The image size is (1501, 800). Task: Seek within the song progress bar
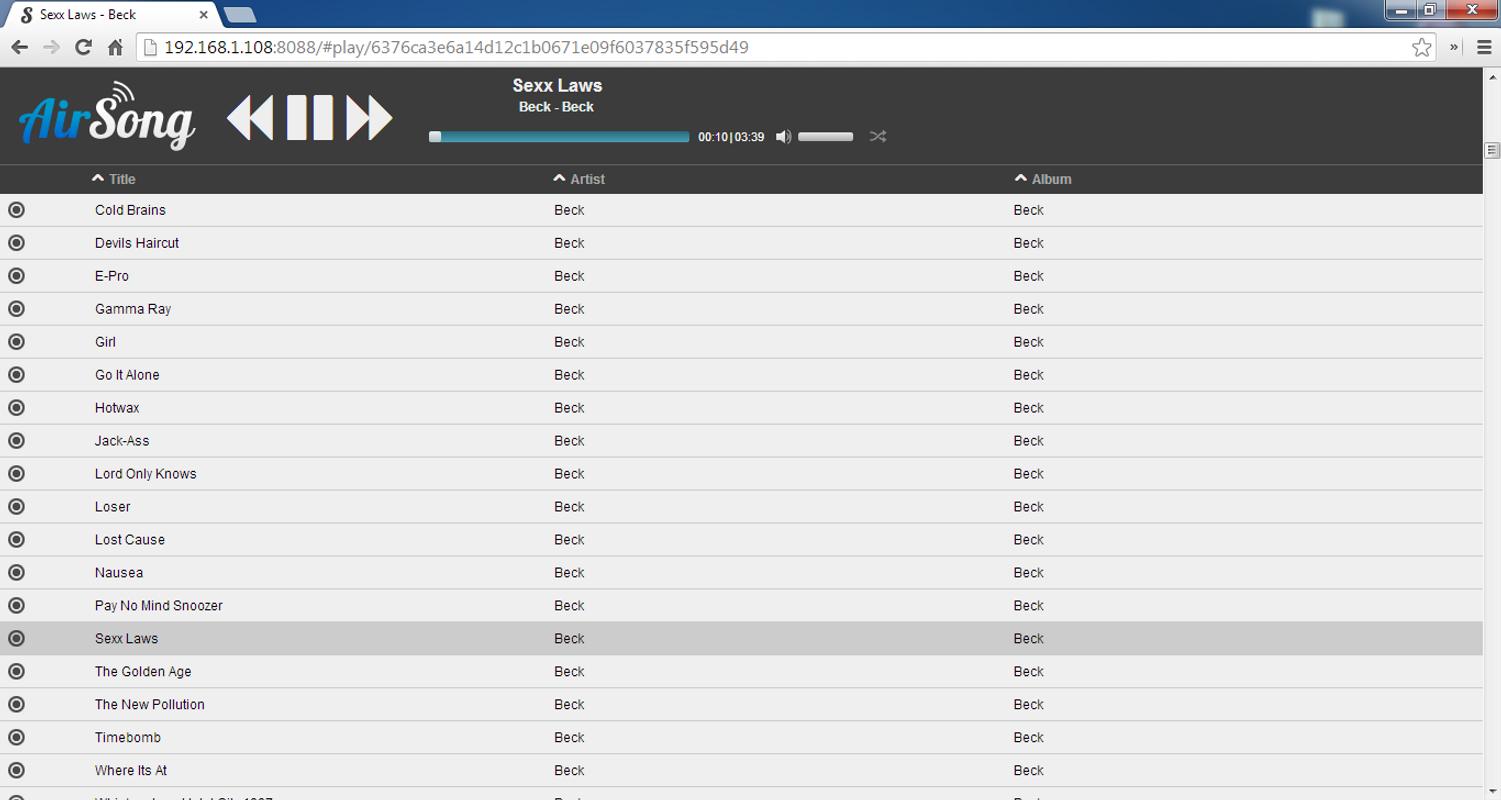pyautogui.click(x=559, y=137)
